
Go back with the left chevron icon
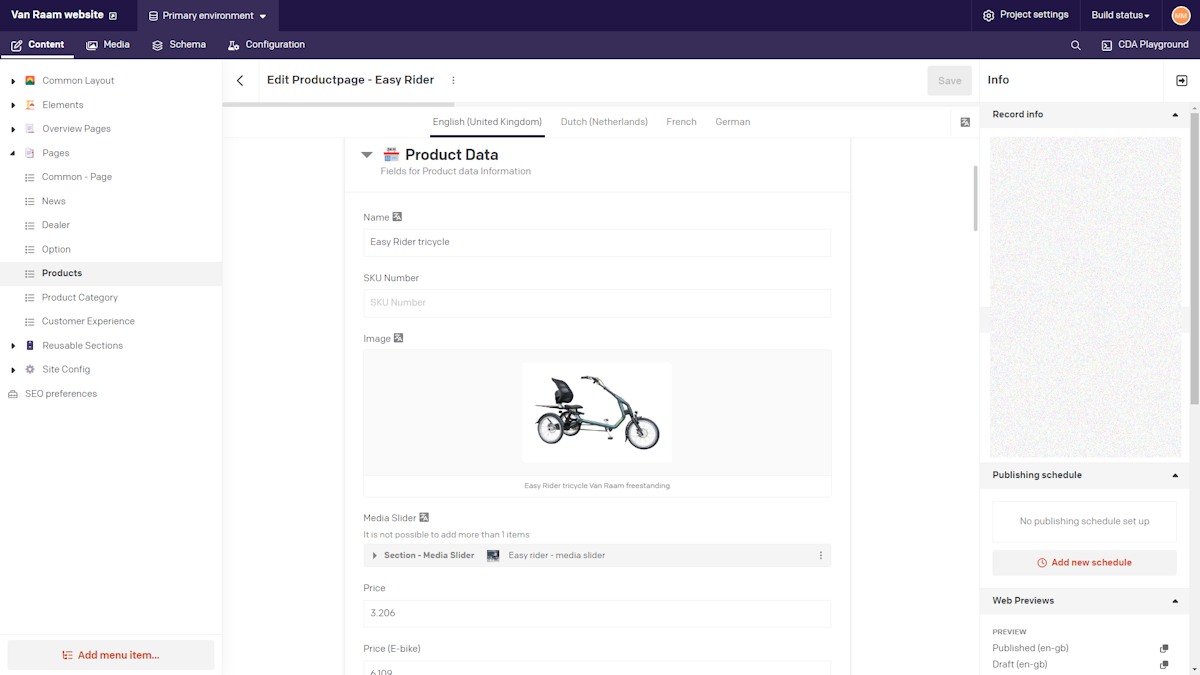pos(240,81)
